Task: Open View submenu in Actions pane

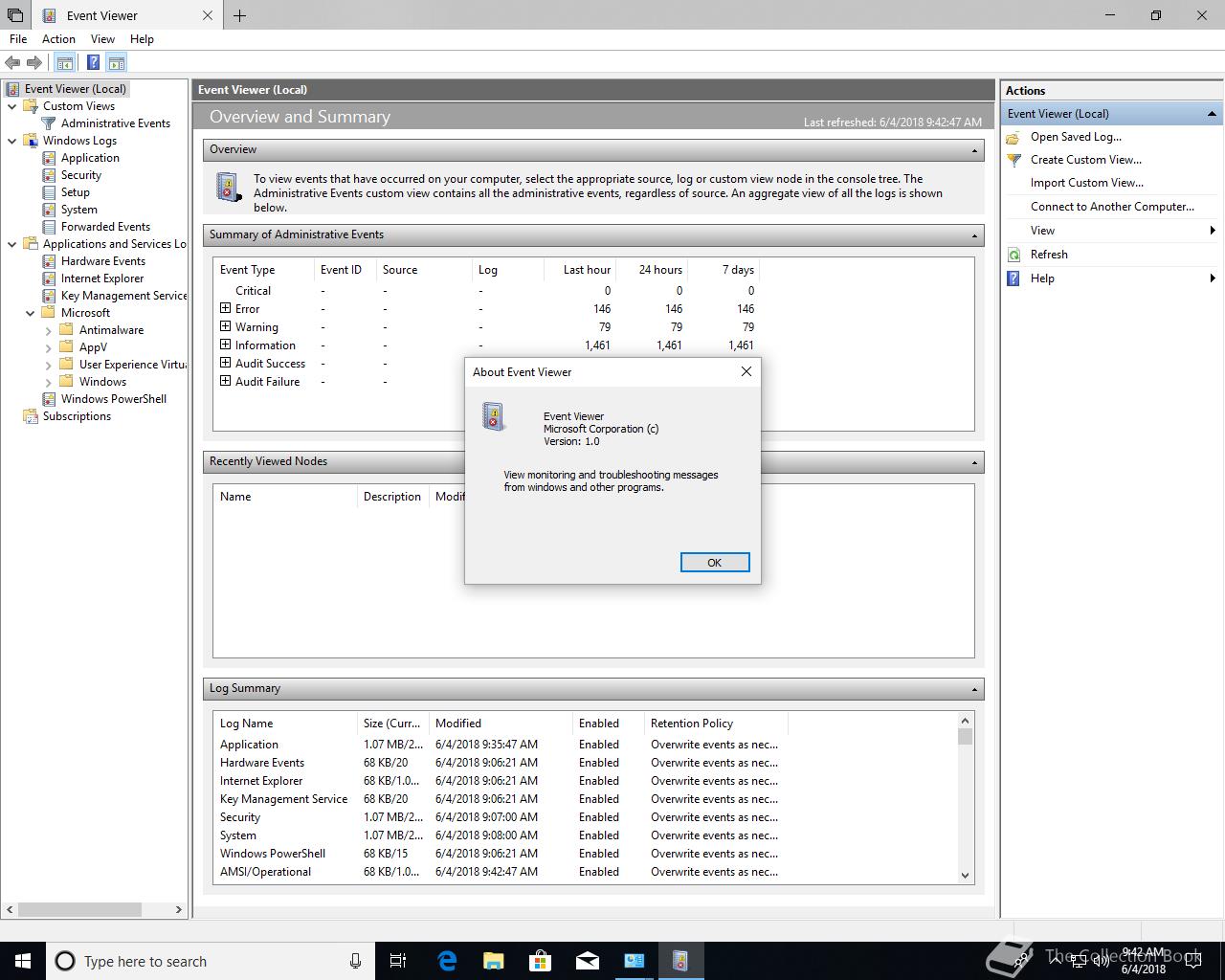Action: tap(1111, 231)
